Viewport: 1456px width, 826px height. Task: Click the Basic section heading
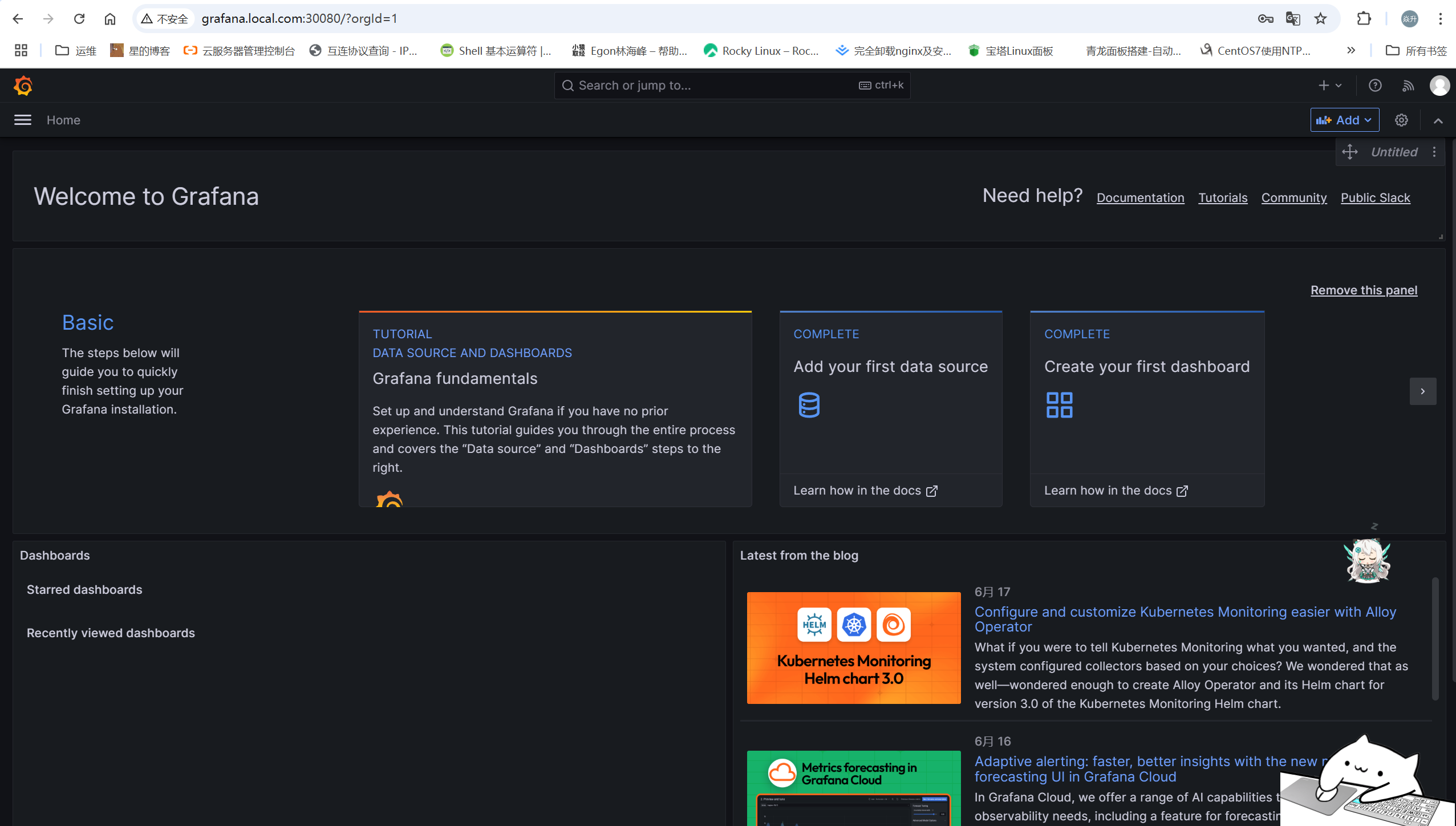(x=88, y=322)
